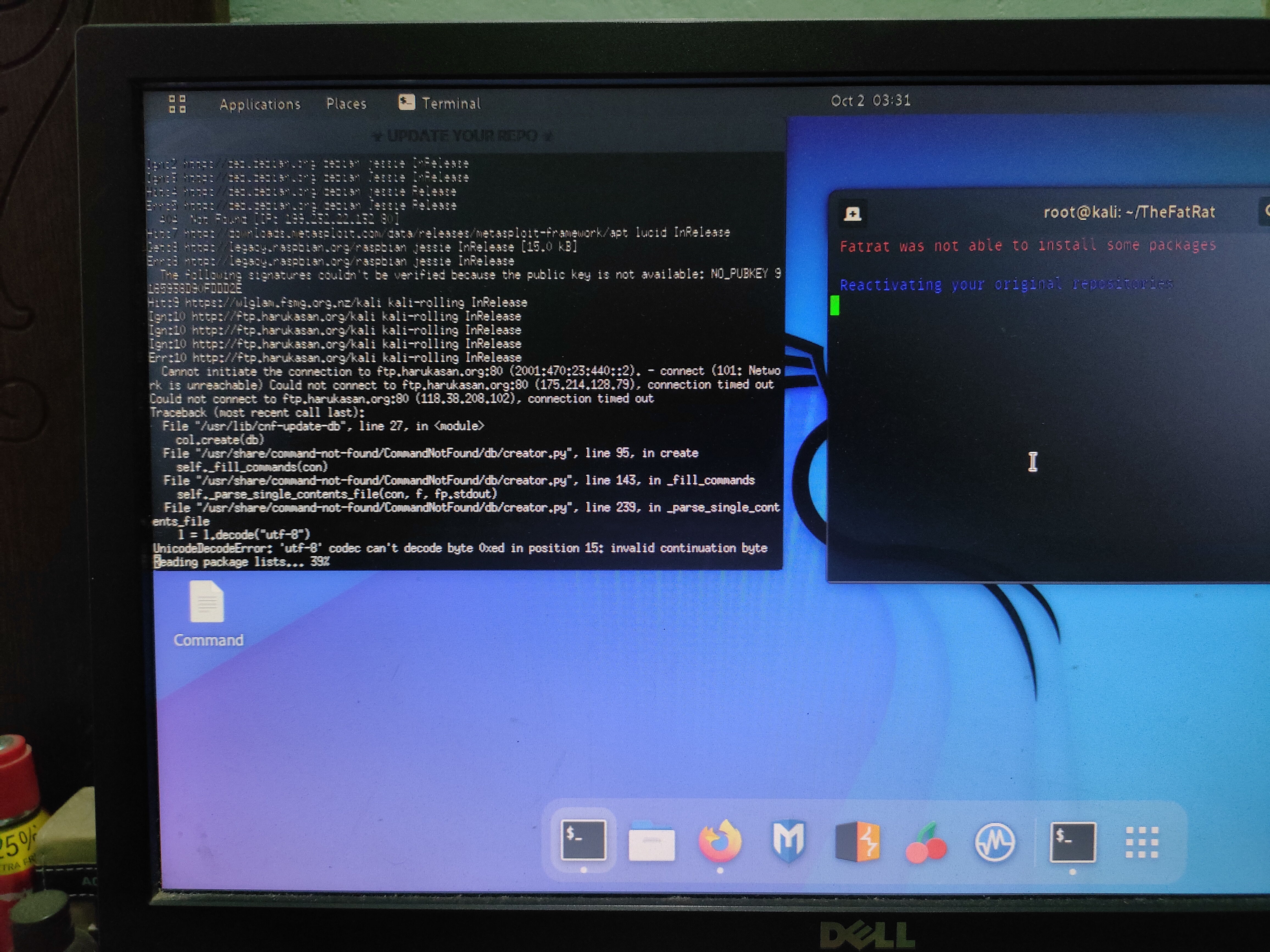
Task: Click 'self._parse_single_contents_file(con, f, fp.stdout)' line
Action: point(336,494)
